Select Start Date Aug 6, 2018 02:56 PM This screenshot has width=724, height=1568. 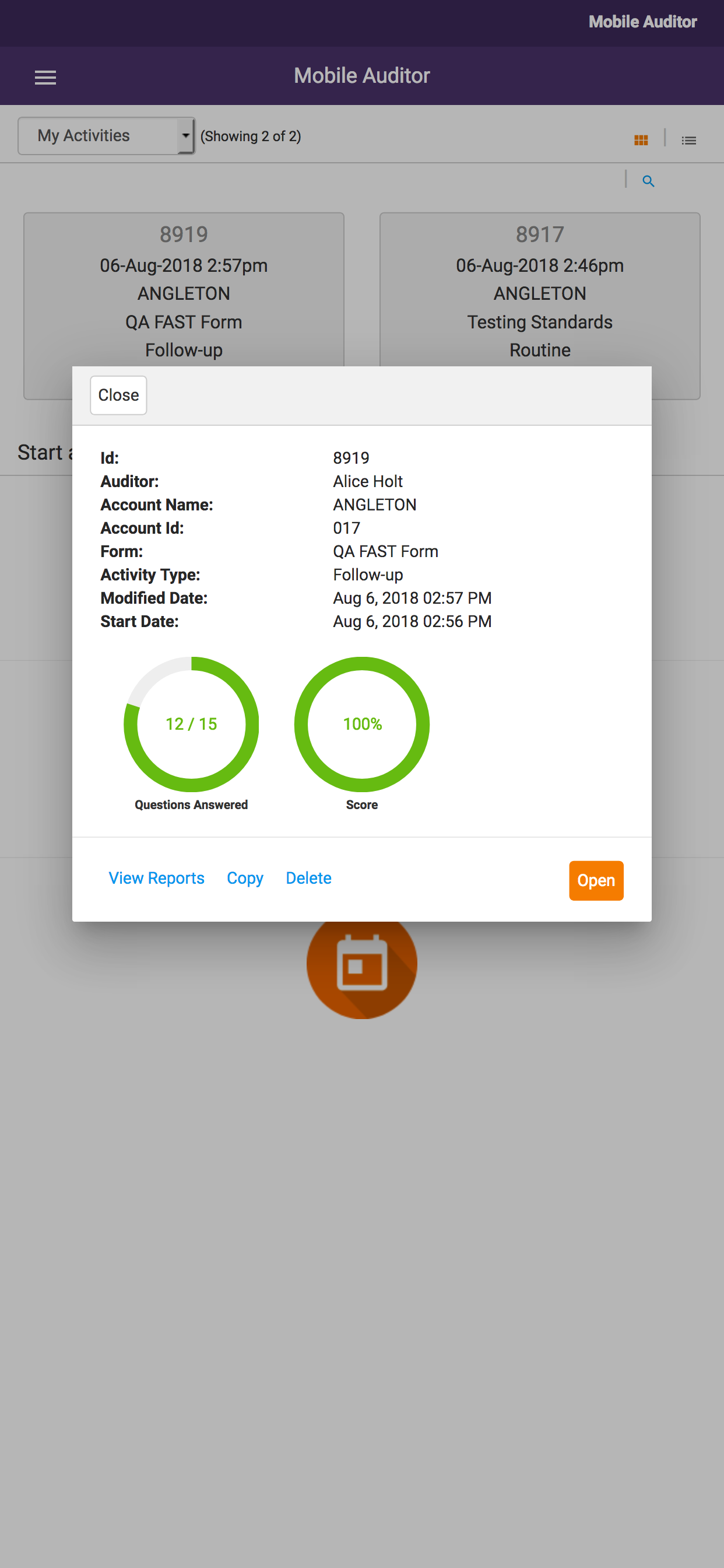412,621
